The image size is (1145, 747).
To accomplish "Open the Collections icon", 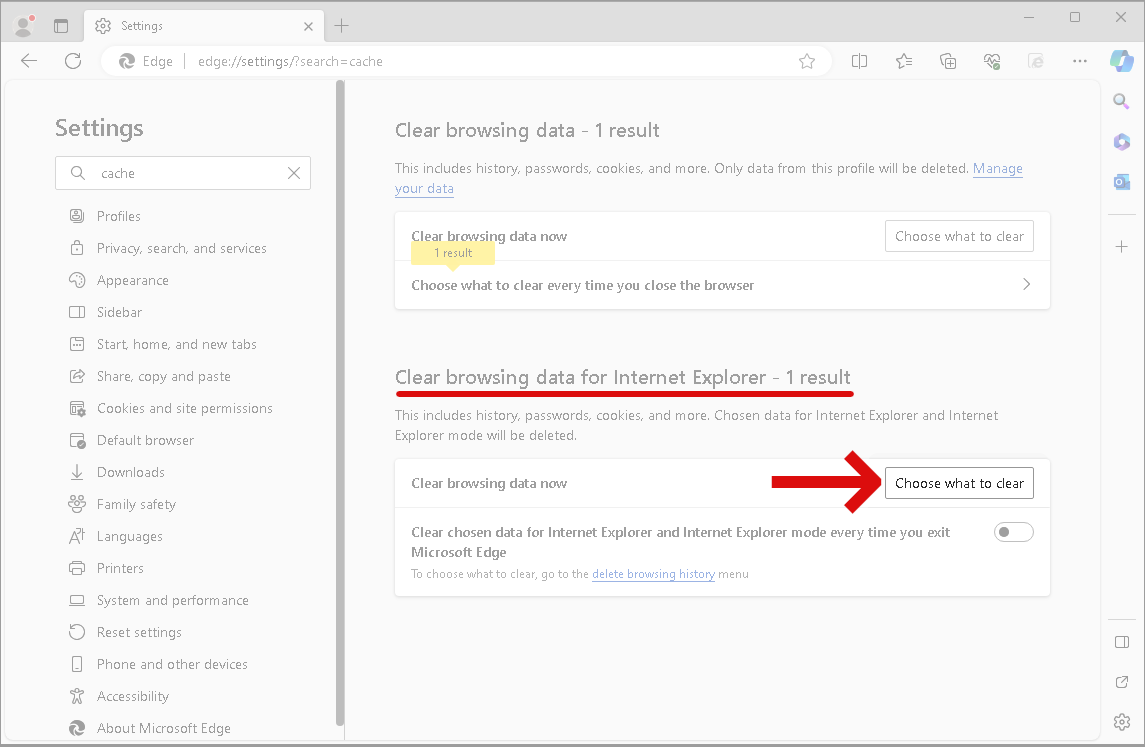I will tap(948, 61).
